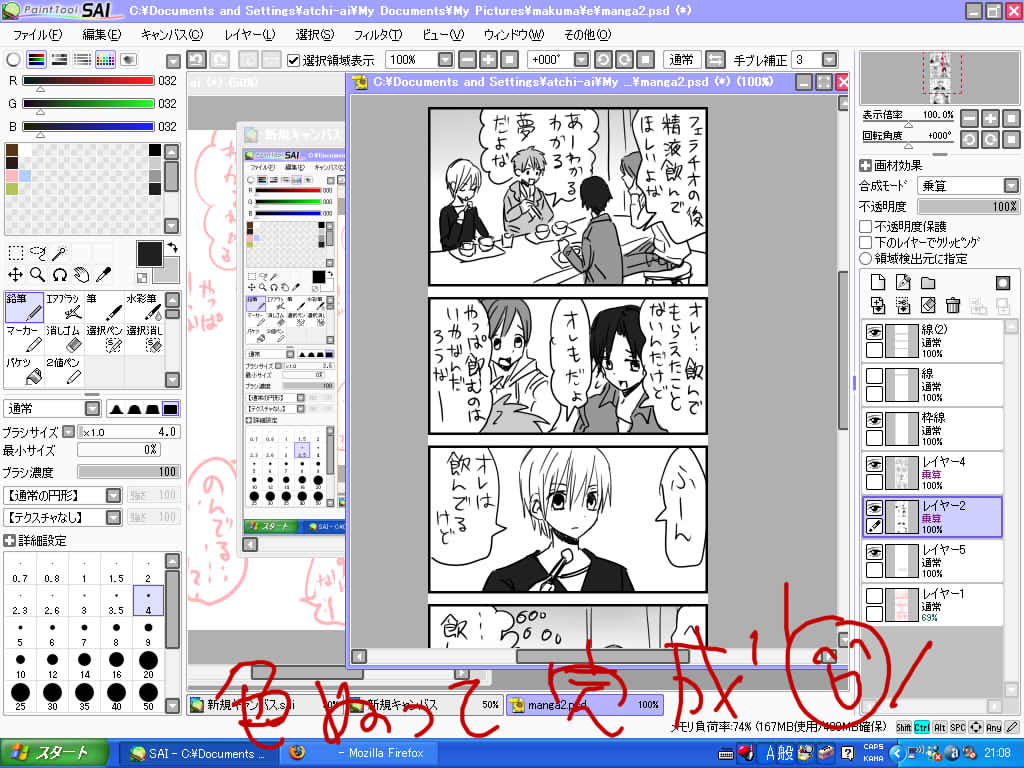Expand the 画材効果 section

pyautogui.click(x=865, y=166)
